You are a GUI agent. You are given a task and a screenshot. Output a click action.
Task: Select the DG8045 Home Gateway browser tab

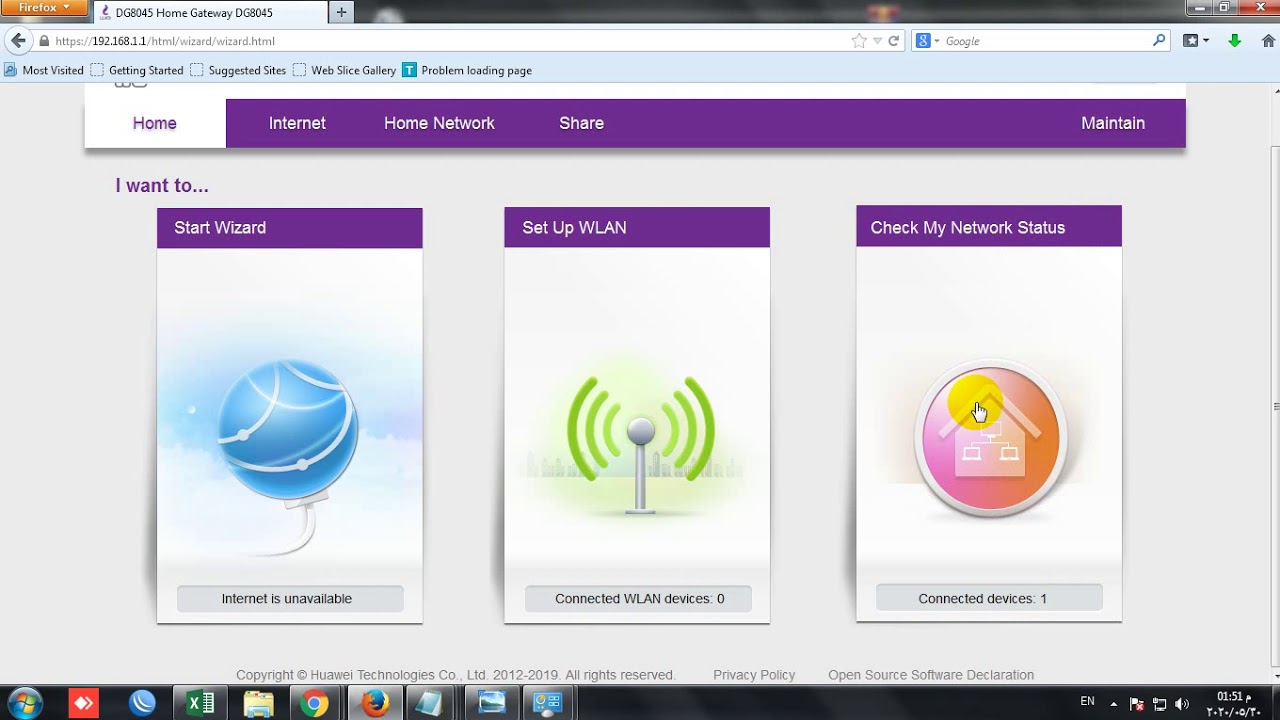(210, 12)
